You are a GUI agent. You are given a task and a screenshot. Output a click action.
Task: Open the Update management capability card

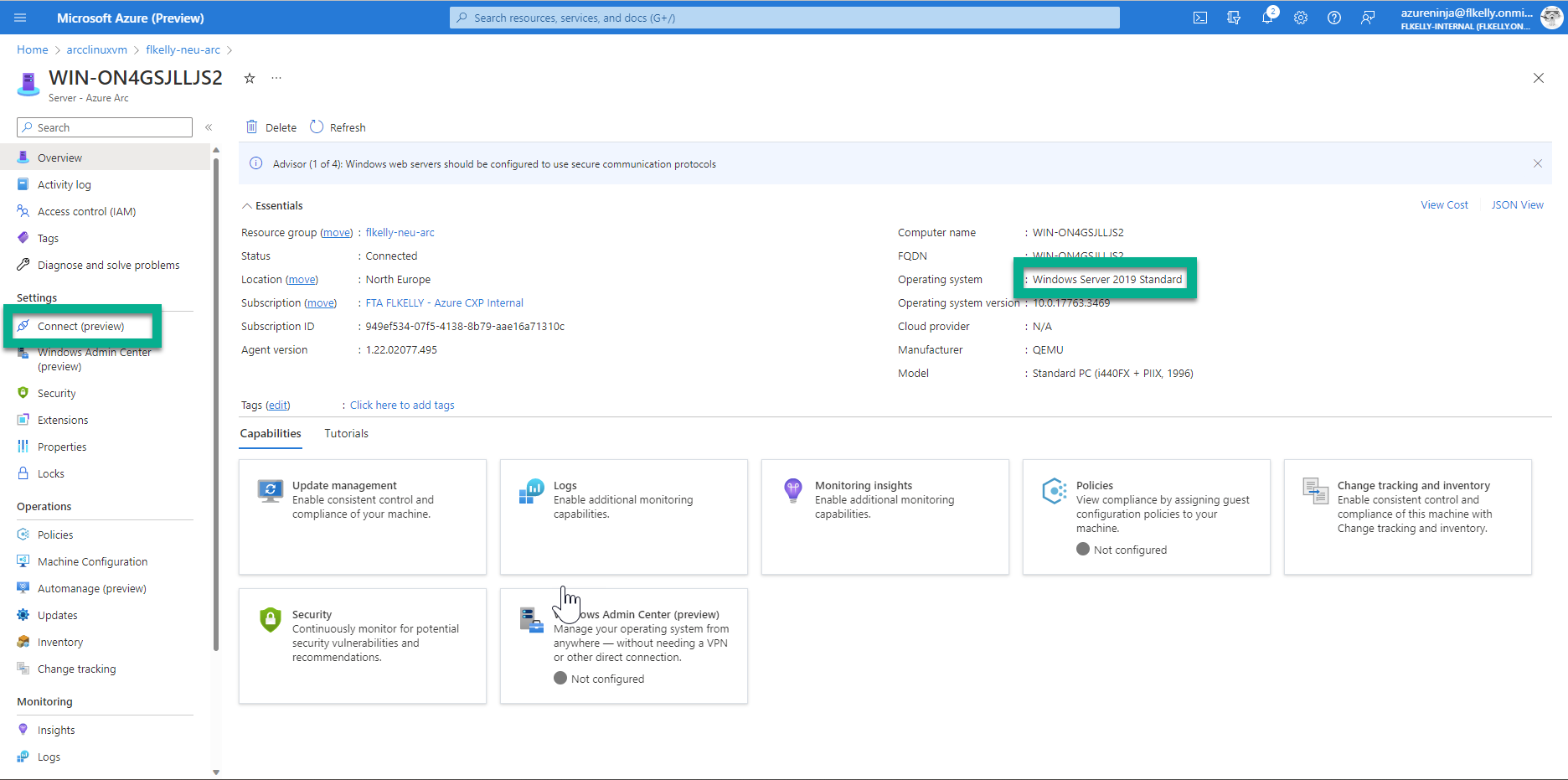tap(363, 517)
